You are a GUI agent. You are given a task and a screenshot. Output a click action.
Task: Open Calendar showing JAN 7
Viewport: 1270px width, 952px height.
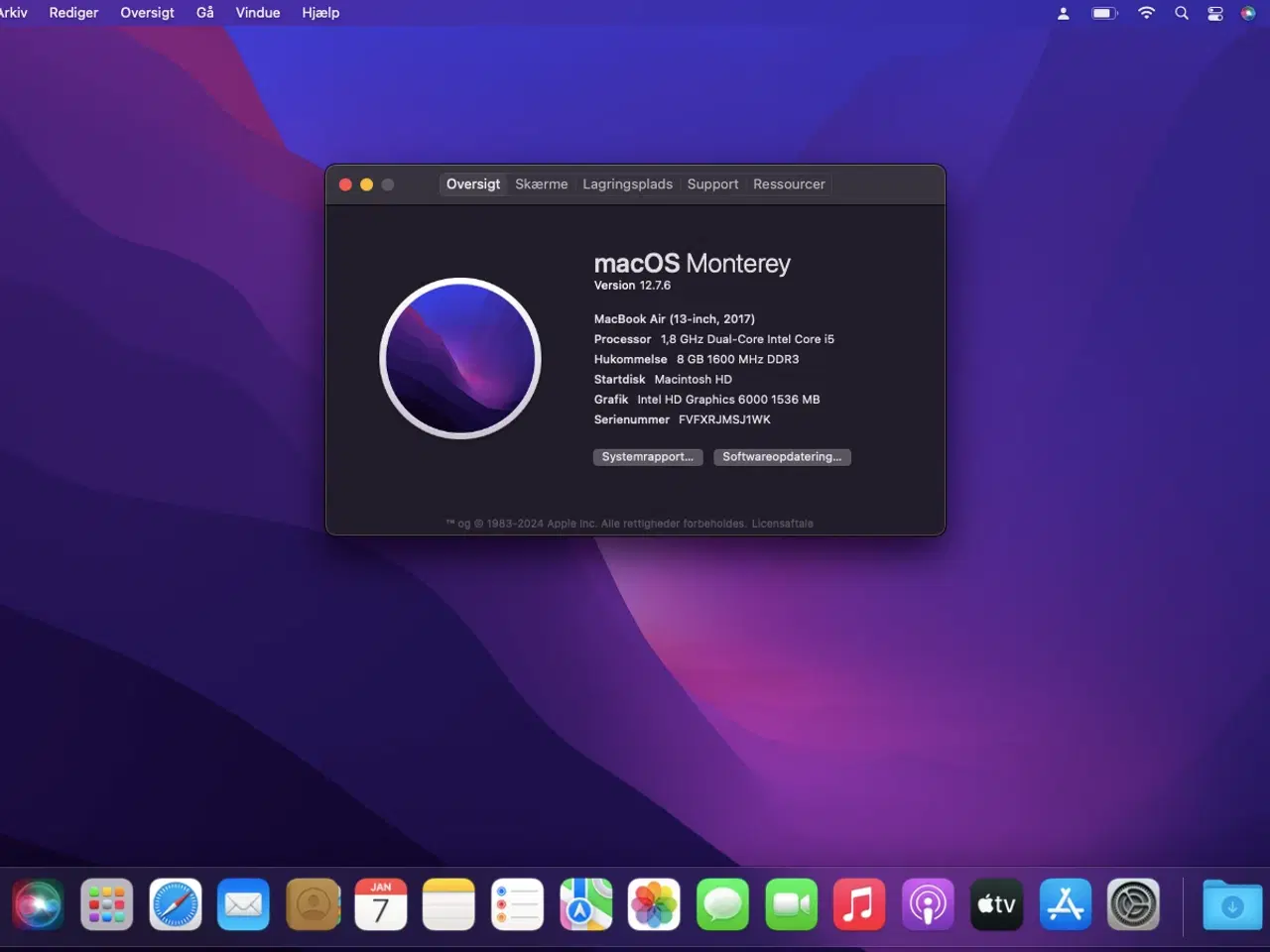(x=381, y=904)
